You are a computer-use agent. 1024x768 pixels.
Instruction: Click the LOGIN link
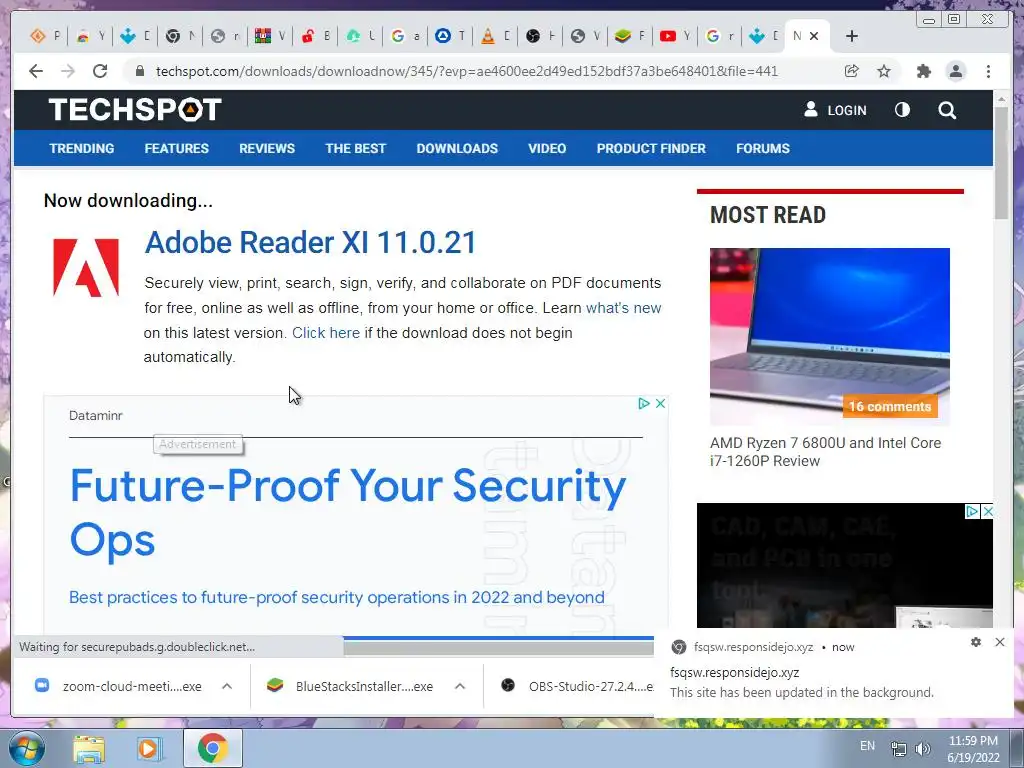click(835, 110)
